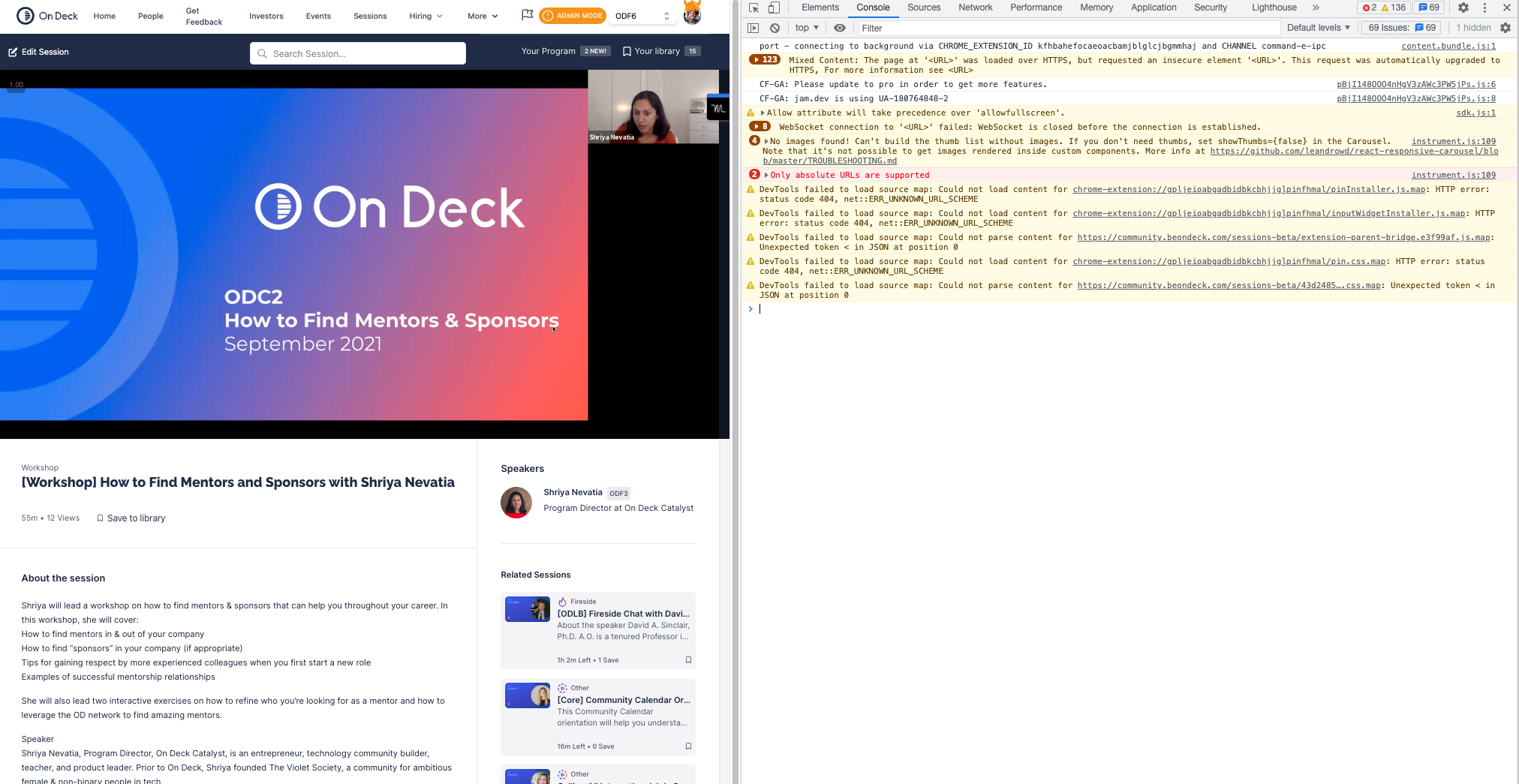Open the Investors nav item
The width and height of the screenshot is (1519, 784).
(x=266, y=16)
